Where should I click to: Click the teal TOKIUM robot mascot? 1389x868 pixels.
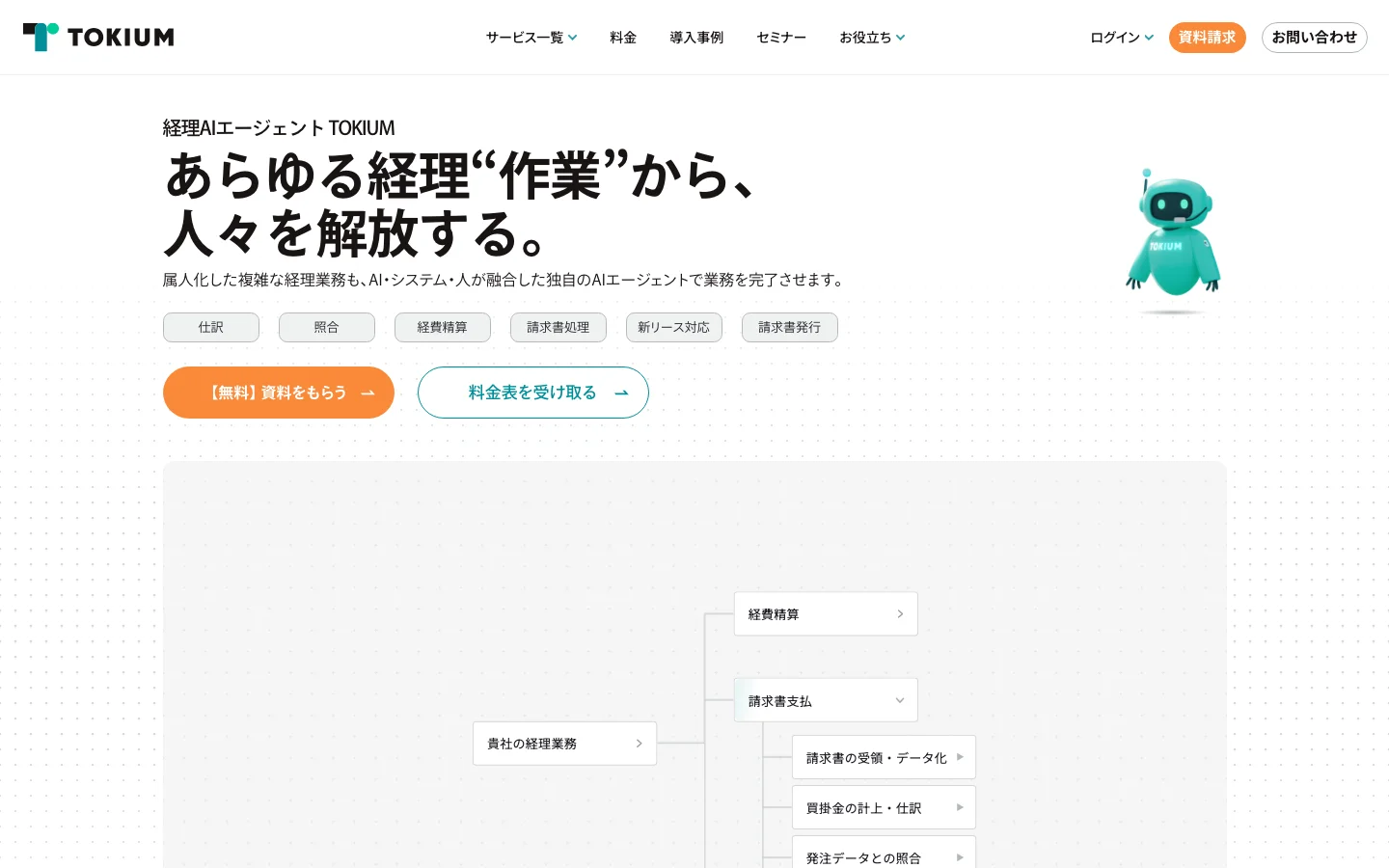(x=1173, y=234)
